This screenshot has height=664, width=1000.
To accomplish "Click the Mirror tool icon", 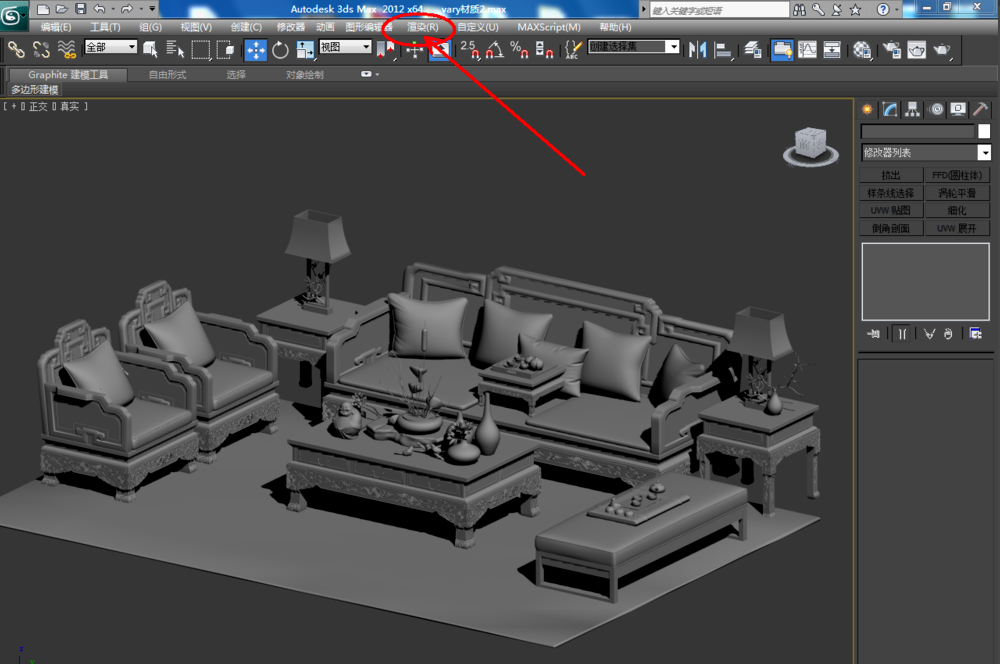I will pos(697,49).
